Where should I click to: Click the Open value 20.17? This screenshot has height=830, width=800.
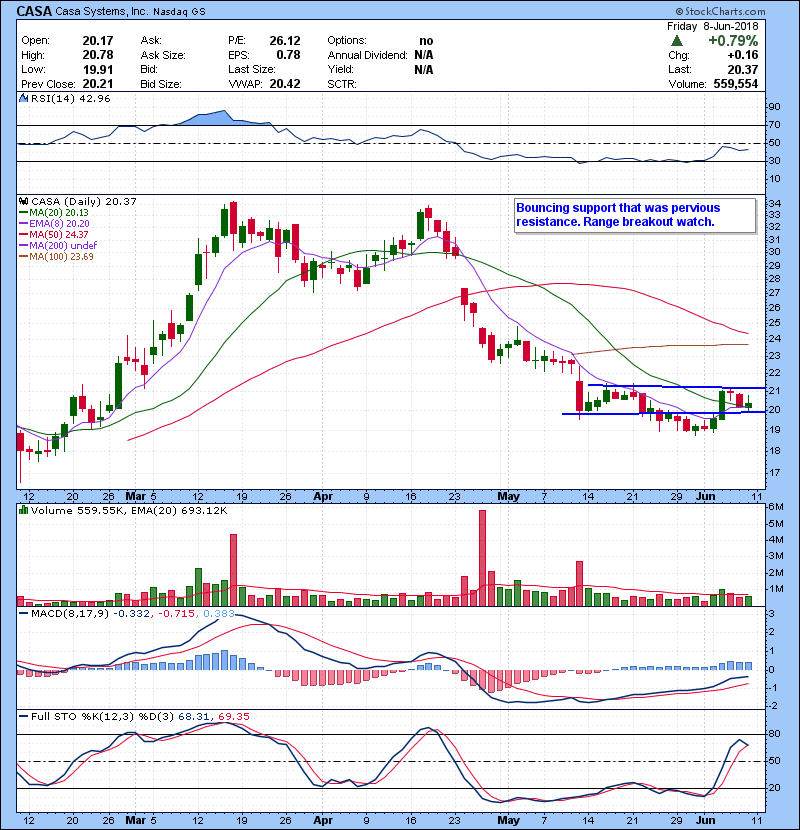click(98, 41)
